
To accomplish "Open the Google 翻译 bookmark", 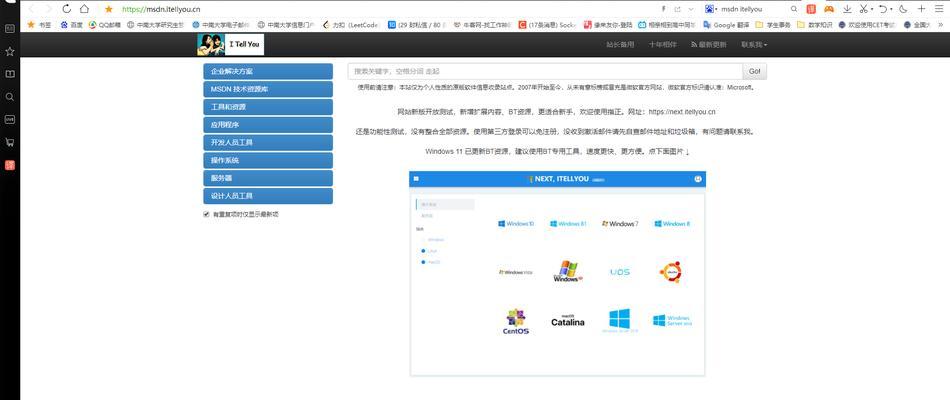I will 727,25.
